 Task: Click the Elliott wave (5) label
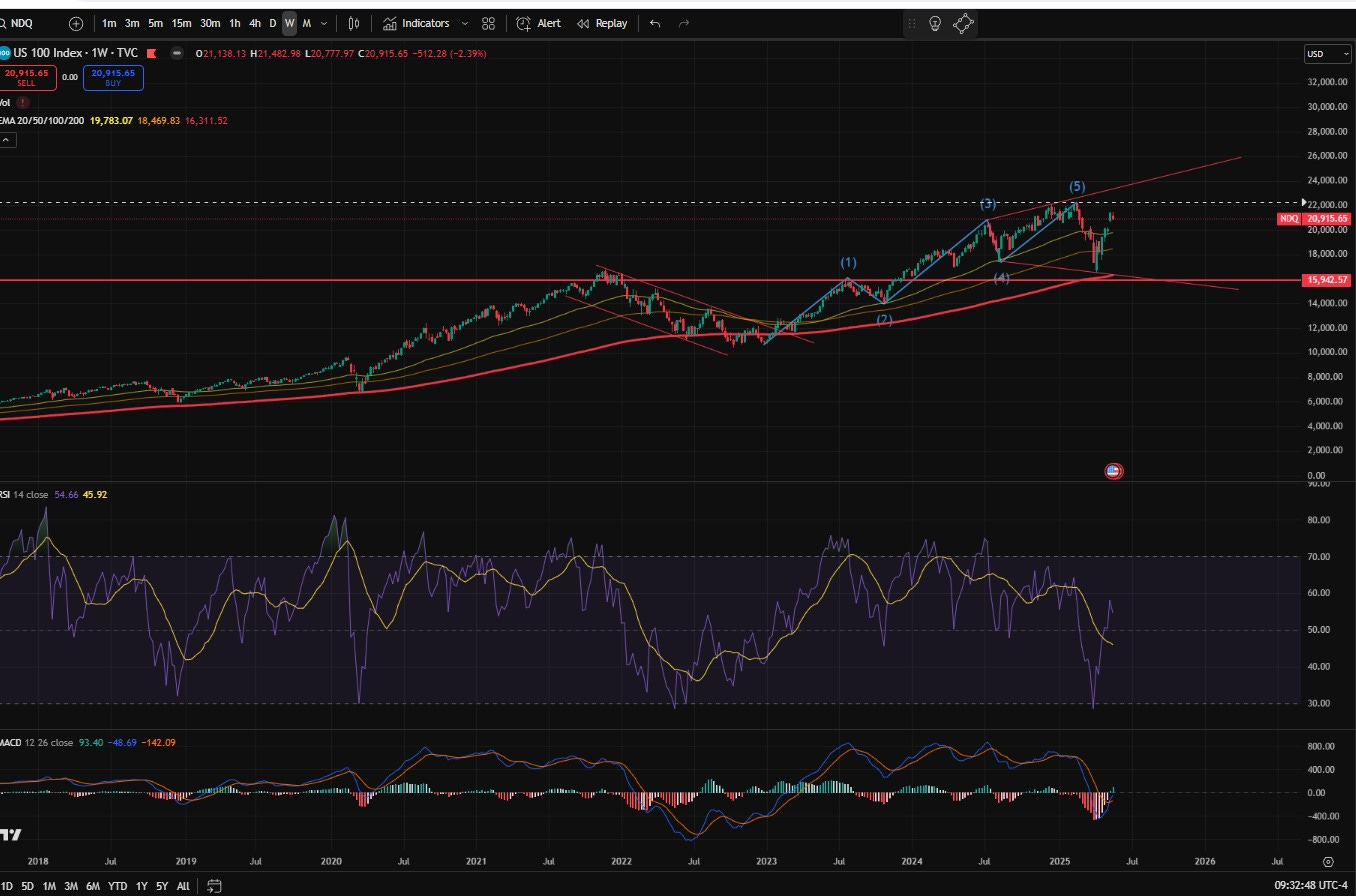click(1076, 187)
